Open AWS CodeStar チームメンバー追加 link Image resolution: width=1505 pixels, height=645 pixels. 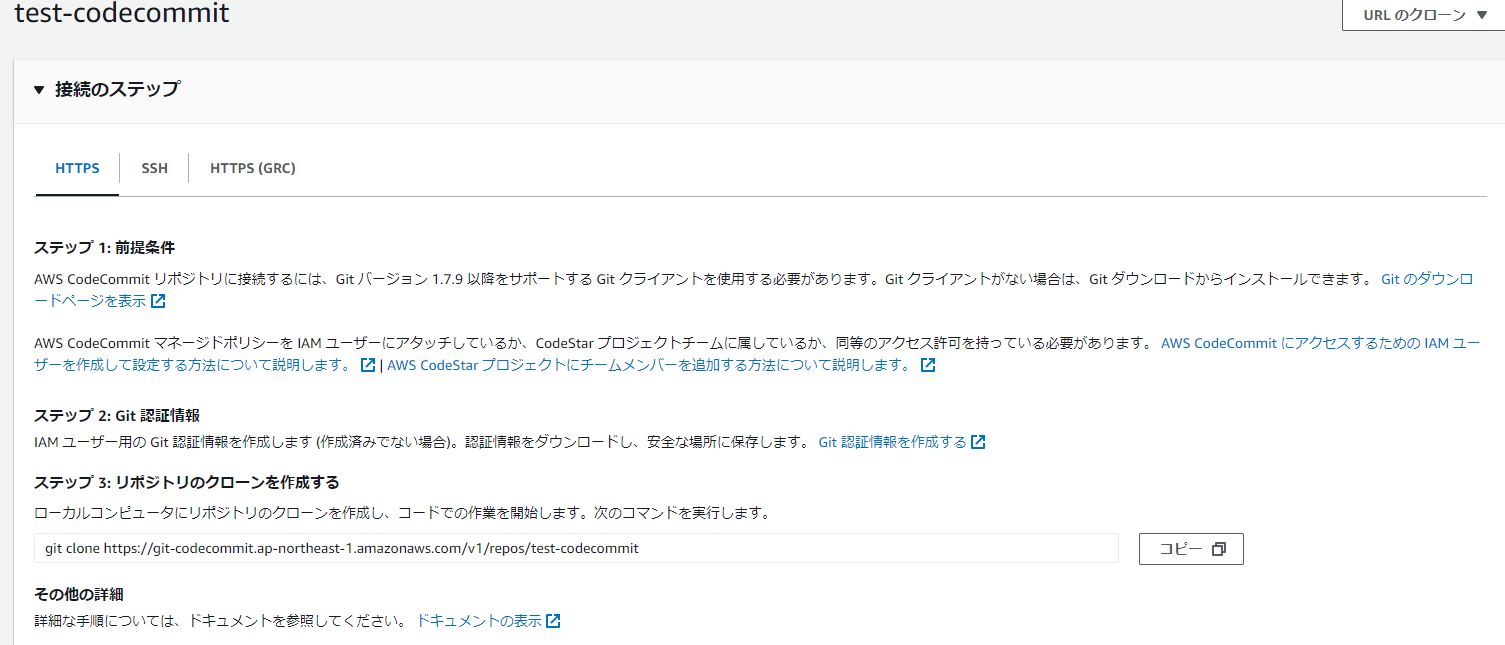649,365
